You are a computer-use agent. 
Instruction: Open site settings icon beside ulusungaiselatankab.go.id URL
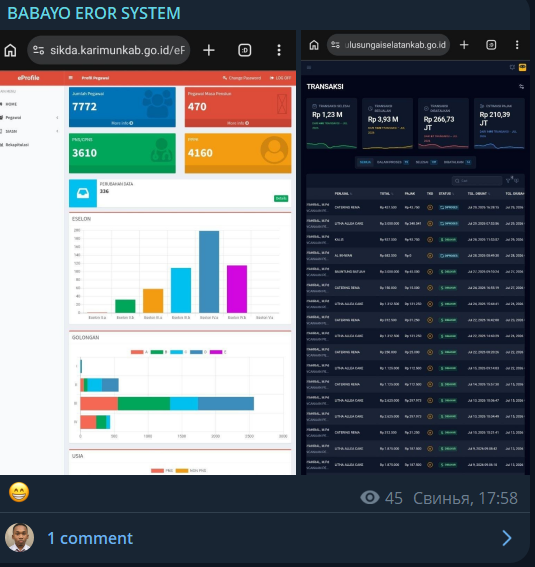pos(335,45)
